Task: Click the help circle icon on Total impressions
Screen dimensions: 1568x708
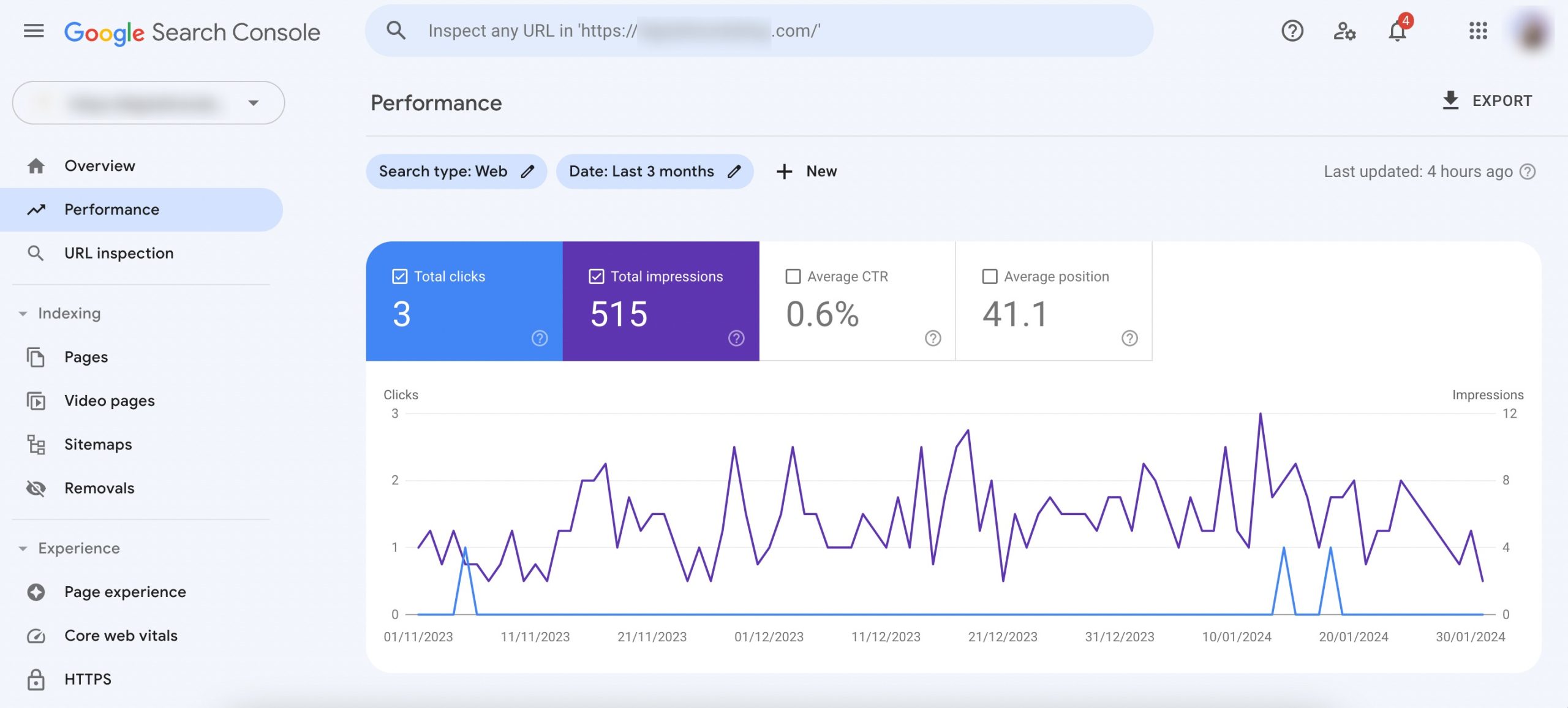Action: tap(736, 339)
